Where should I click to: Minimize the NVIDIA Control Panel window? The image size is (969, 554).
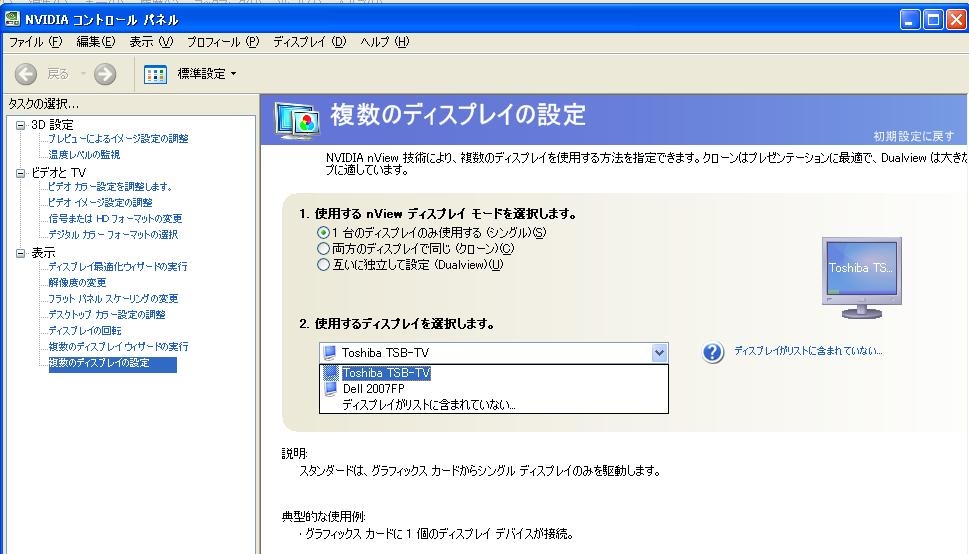click(910, 20)
